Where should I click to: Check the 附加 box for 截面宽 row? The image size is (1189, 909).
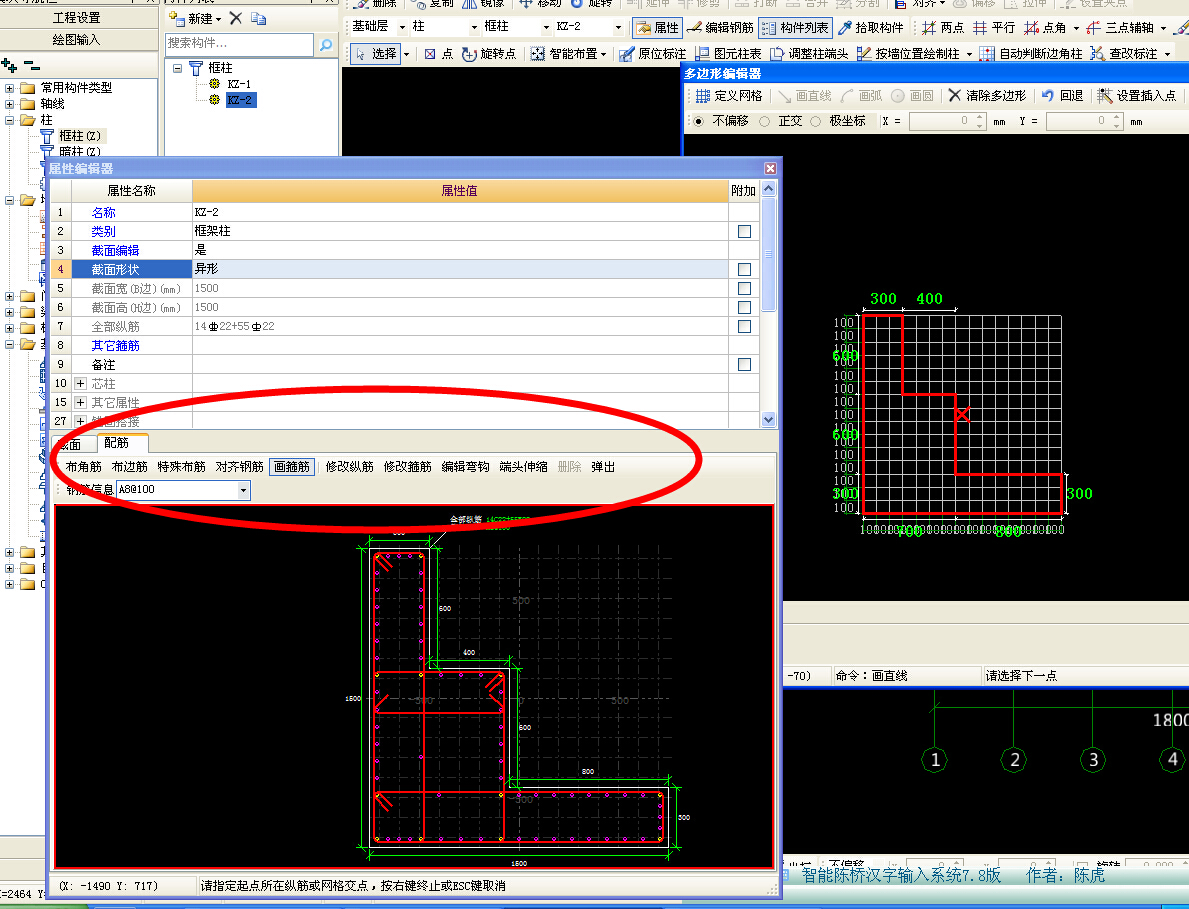[745, 288]
